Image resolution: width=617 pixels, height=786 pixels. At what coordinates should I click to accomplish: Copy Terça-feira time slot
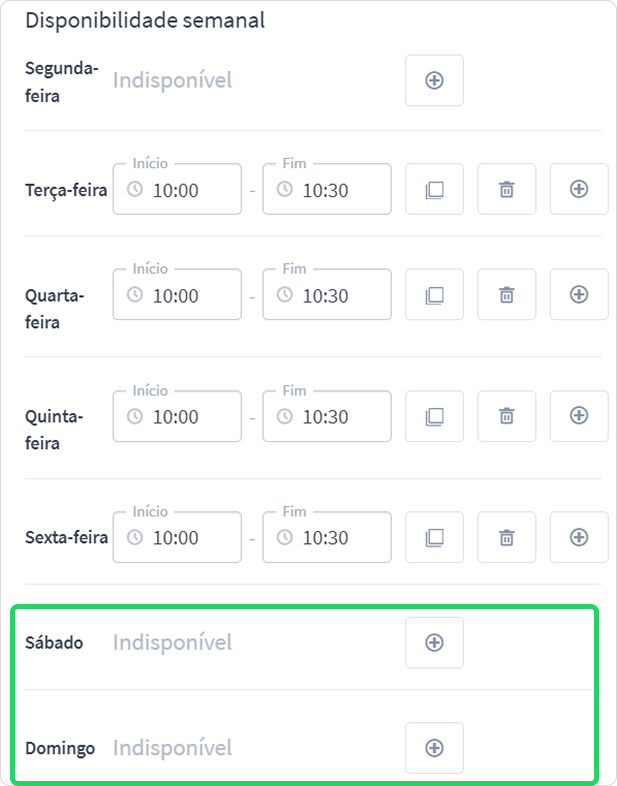(x=434, y=189)
